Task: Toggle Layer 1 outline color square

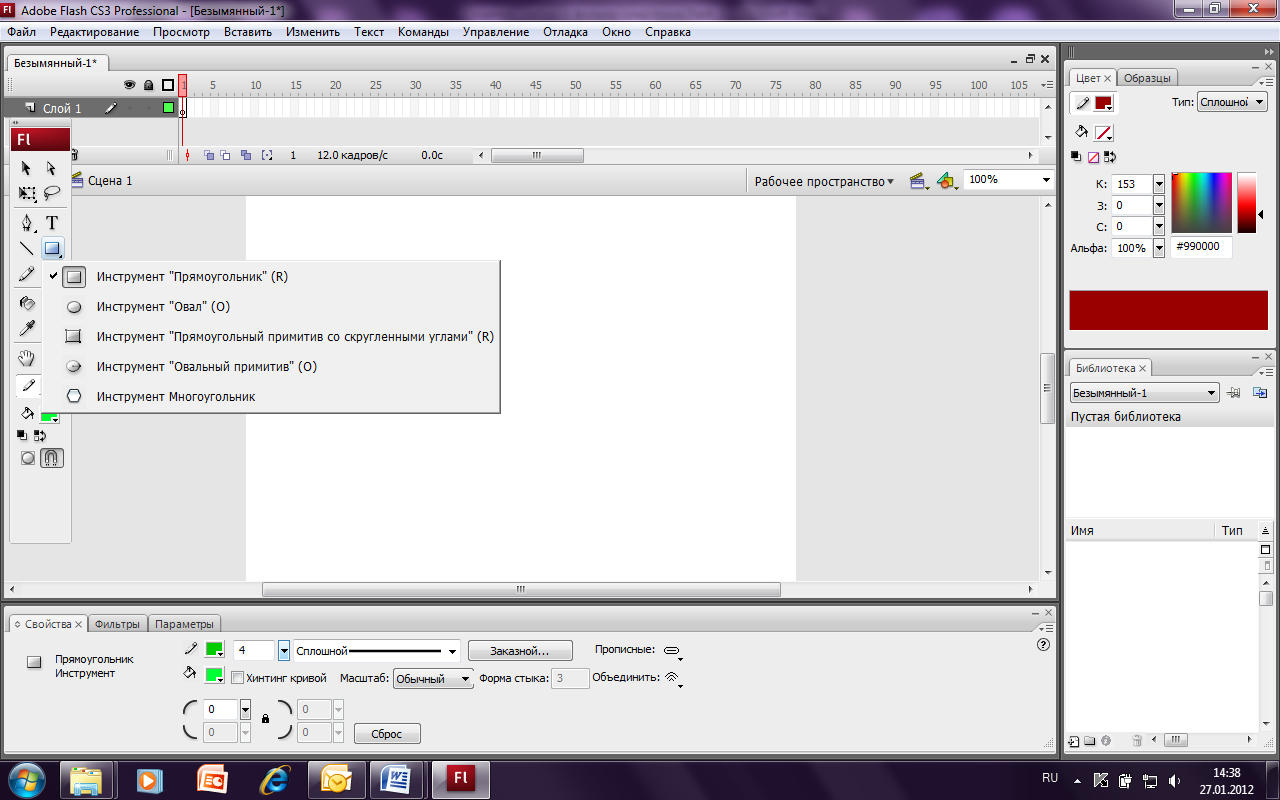Action: 168,108
